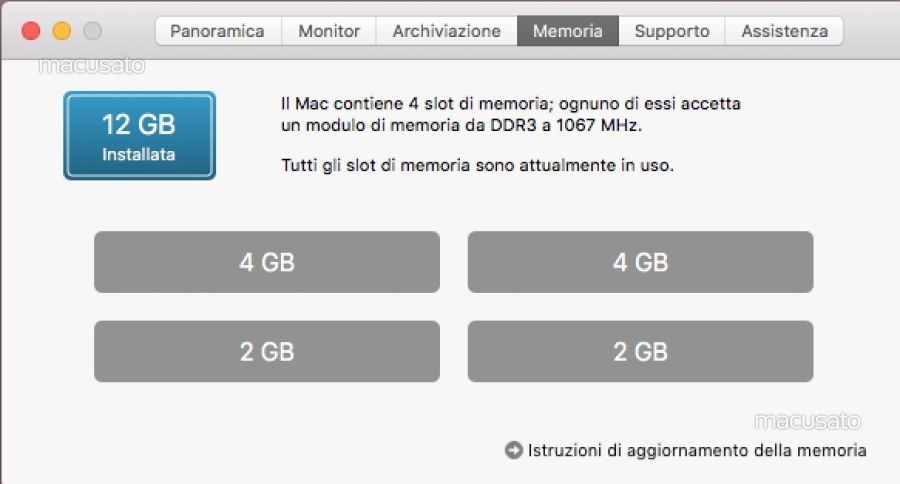This screenshot has height=484, width=900.
Task: Click the 12 GB Installata tile
Action: [139, 136]
